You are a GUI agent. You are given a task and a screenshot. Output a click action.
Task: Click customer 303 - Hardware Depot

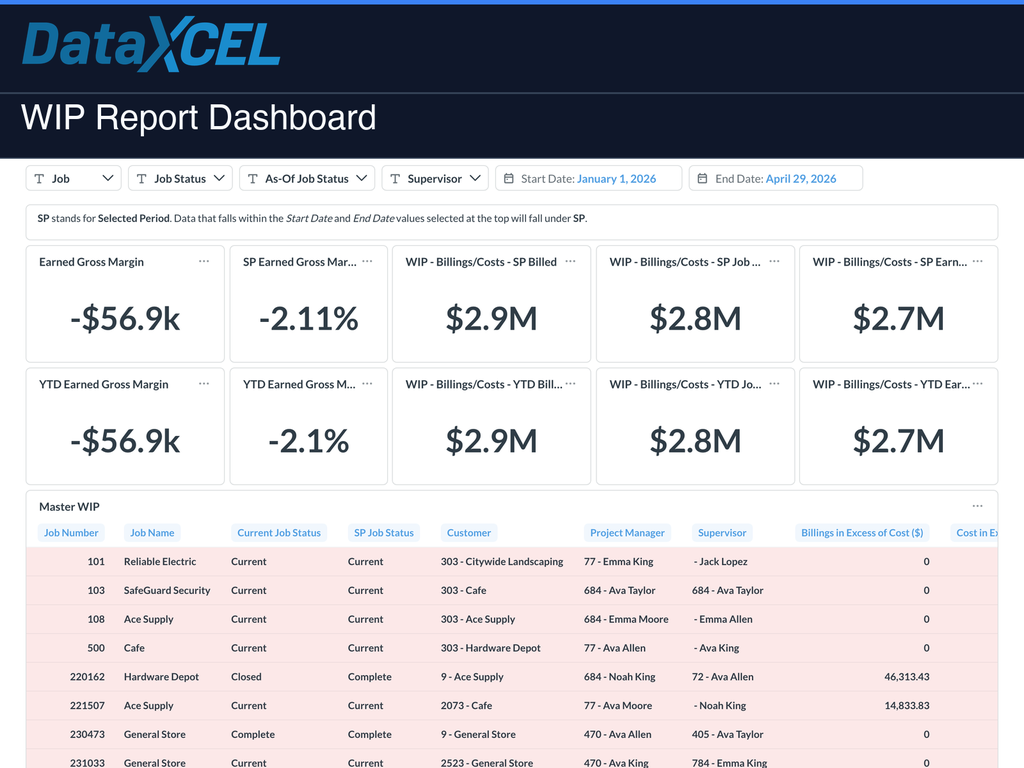point(490,648)
